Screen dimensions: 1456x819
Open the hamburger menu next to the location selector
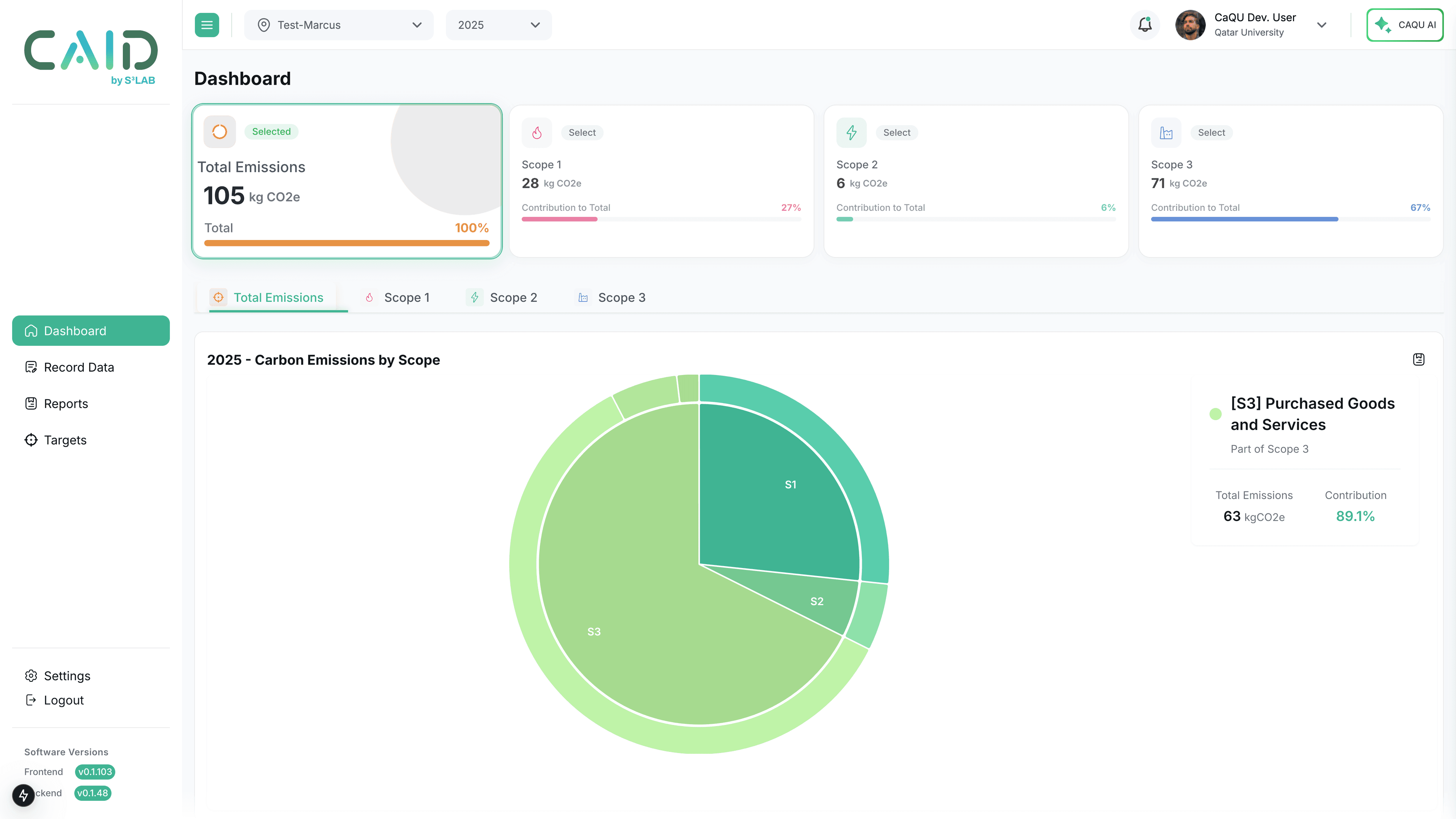[206, 24]
